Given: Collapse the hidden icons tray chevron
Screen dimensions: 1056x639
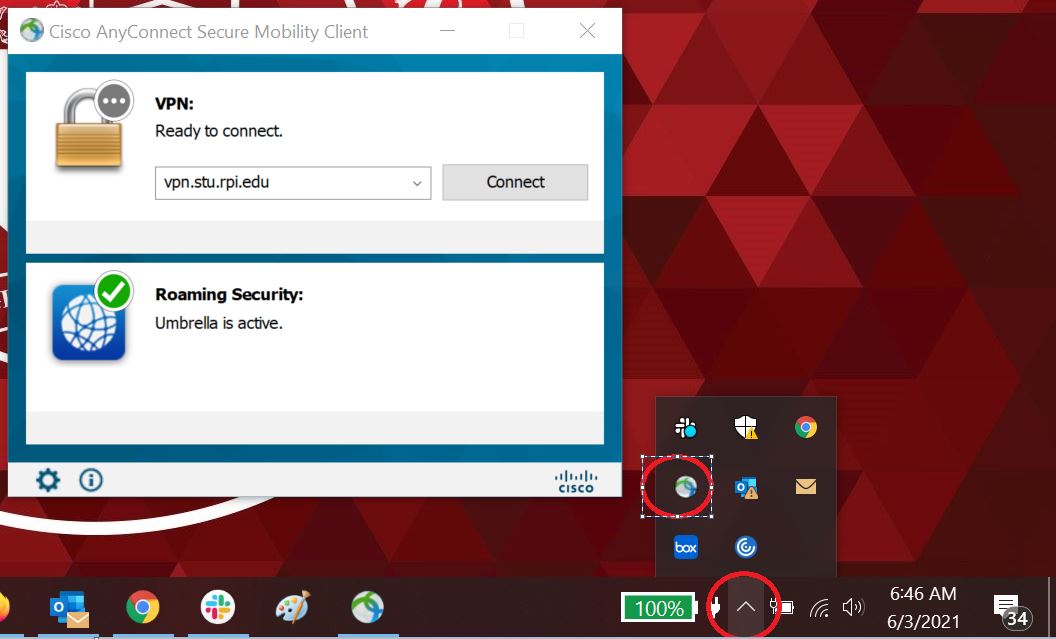Looking at the screenshot, I should [746, 607].
